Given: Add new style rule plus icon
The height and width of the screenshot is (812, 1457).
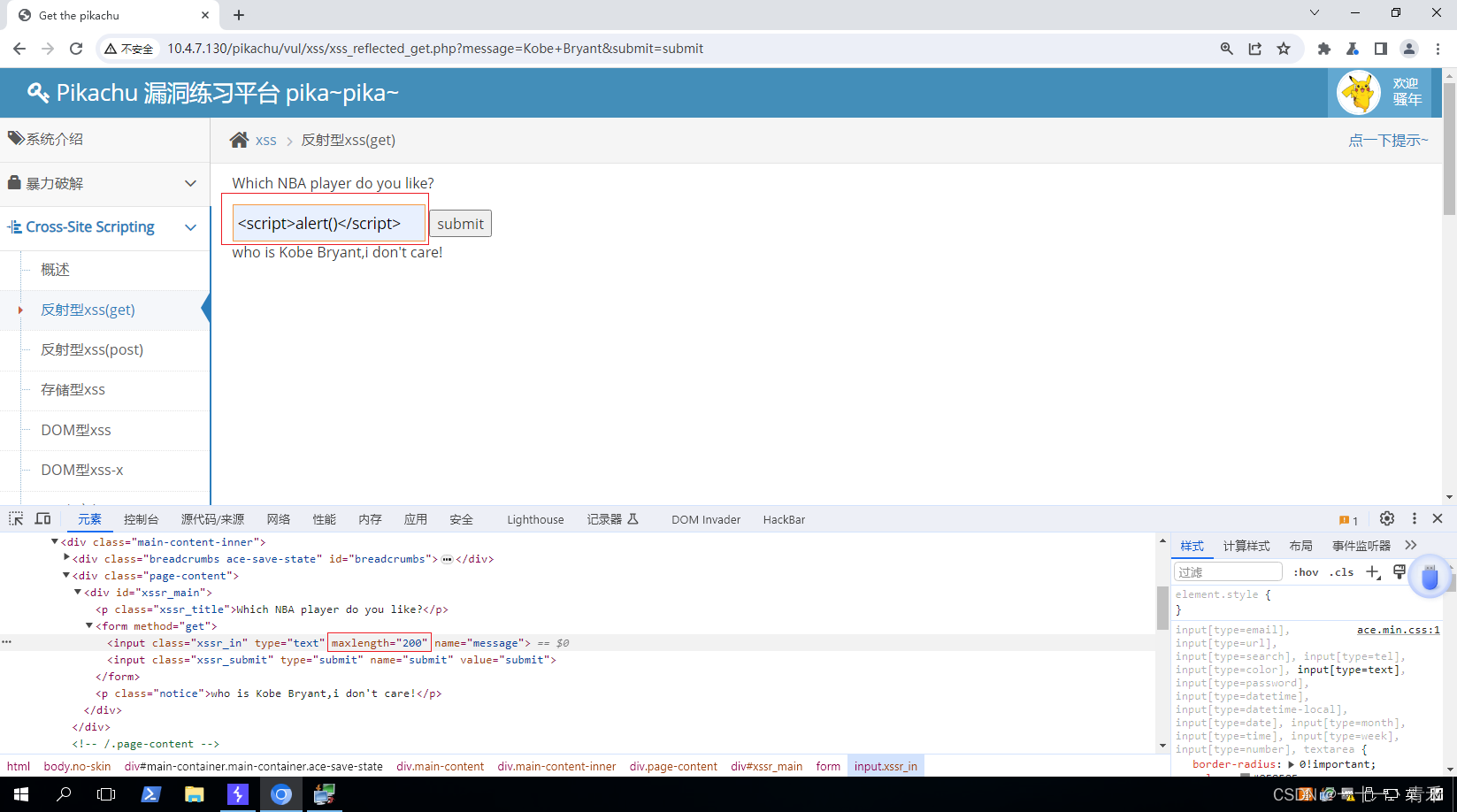Looking at the screenshot, I should click(1373, 572).
